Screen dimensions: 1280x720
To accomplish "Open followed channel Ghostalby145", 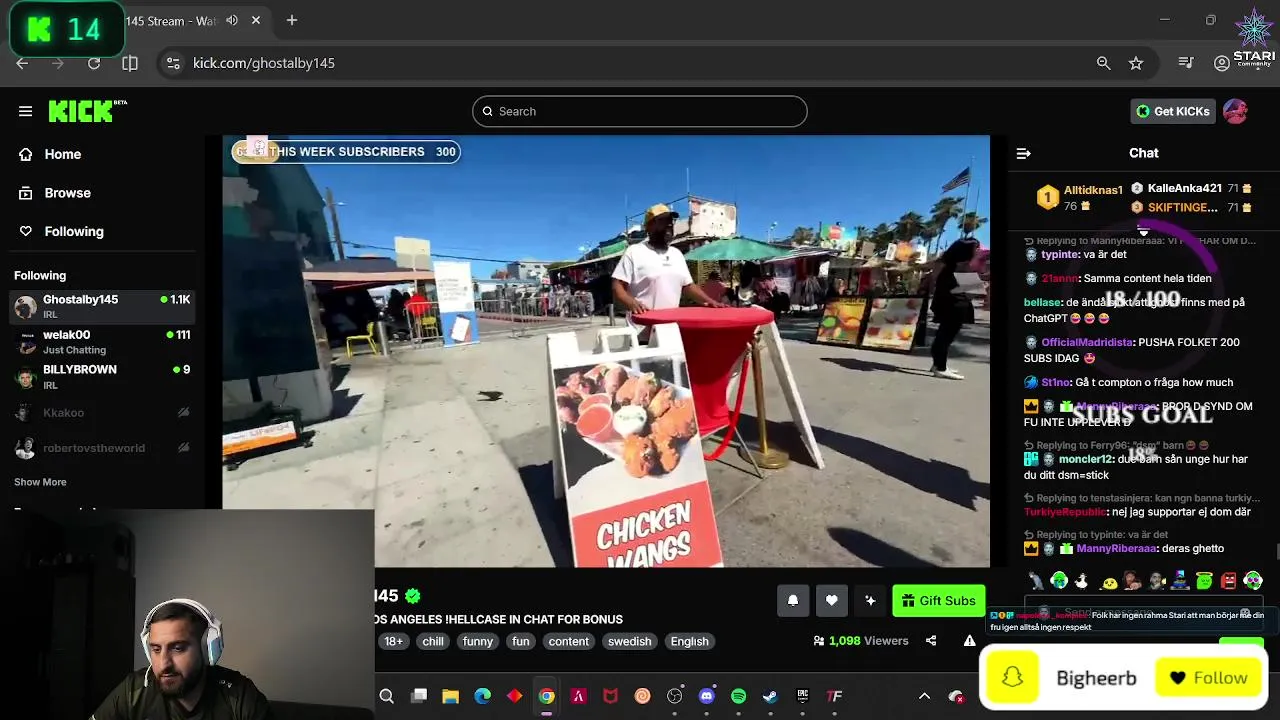I will click(x=102, y=306).
